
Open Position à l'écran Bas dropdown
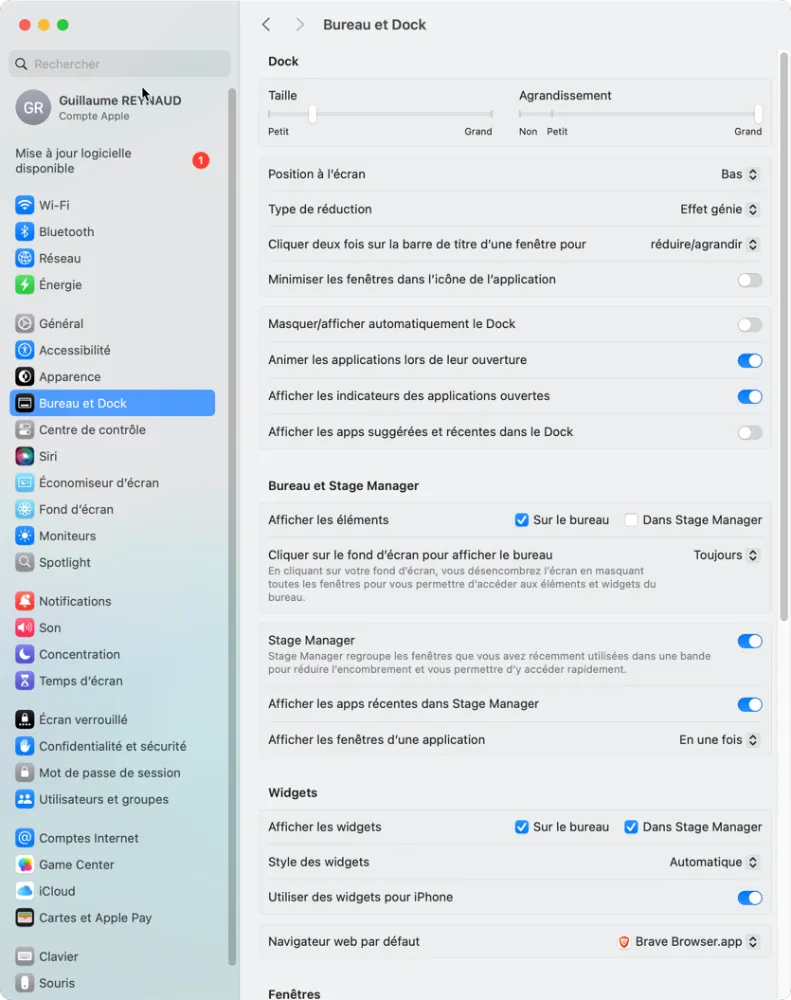click(x=739, y=174)
